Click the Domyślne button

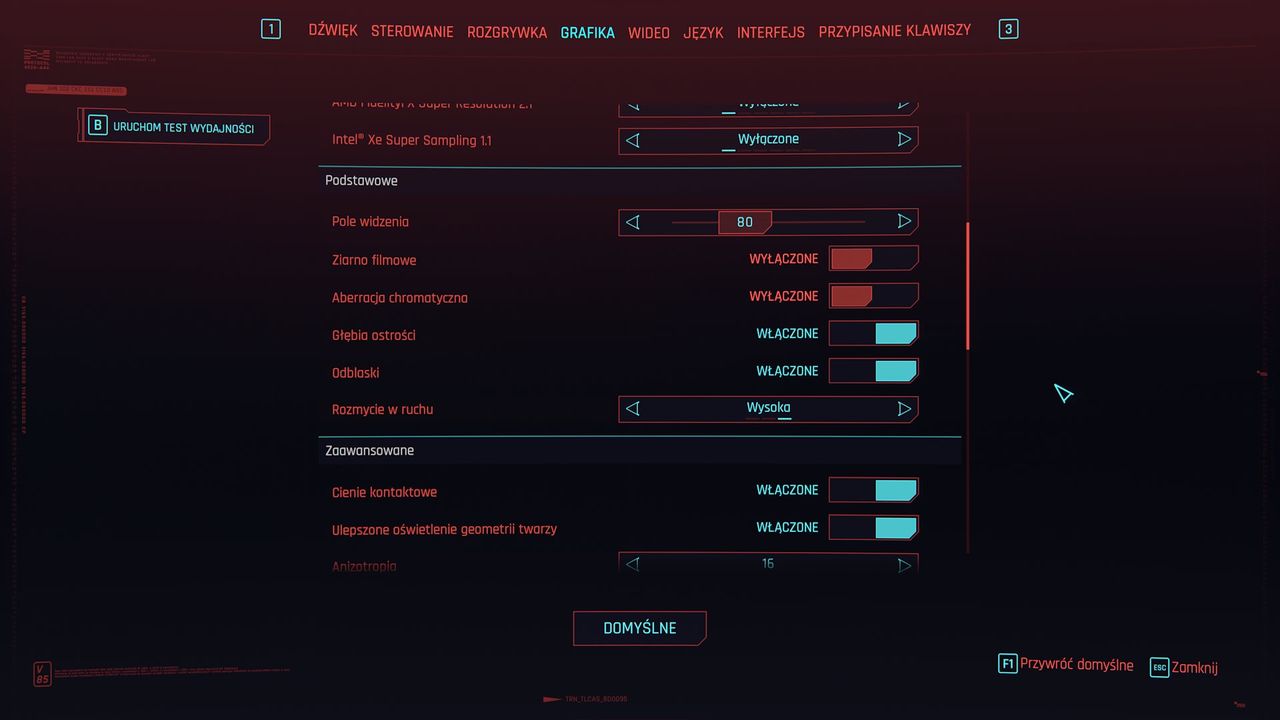(x=640, y=628)
